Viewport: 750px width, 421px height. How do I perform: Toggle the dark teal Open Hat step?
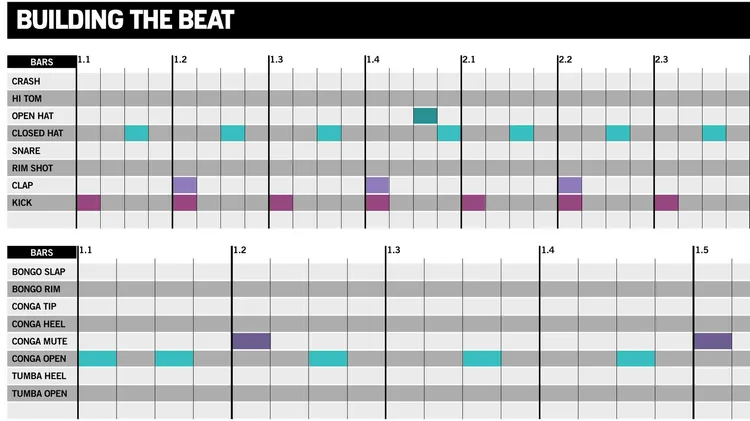tap(425, 116)
